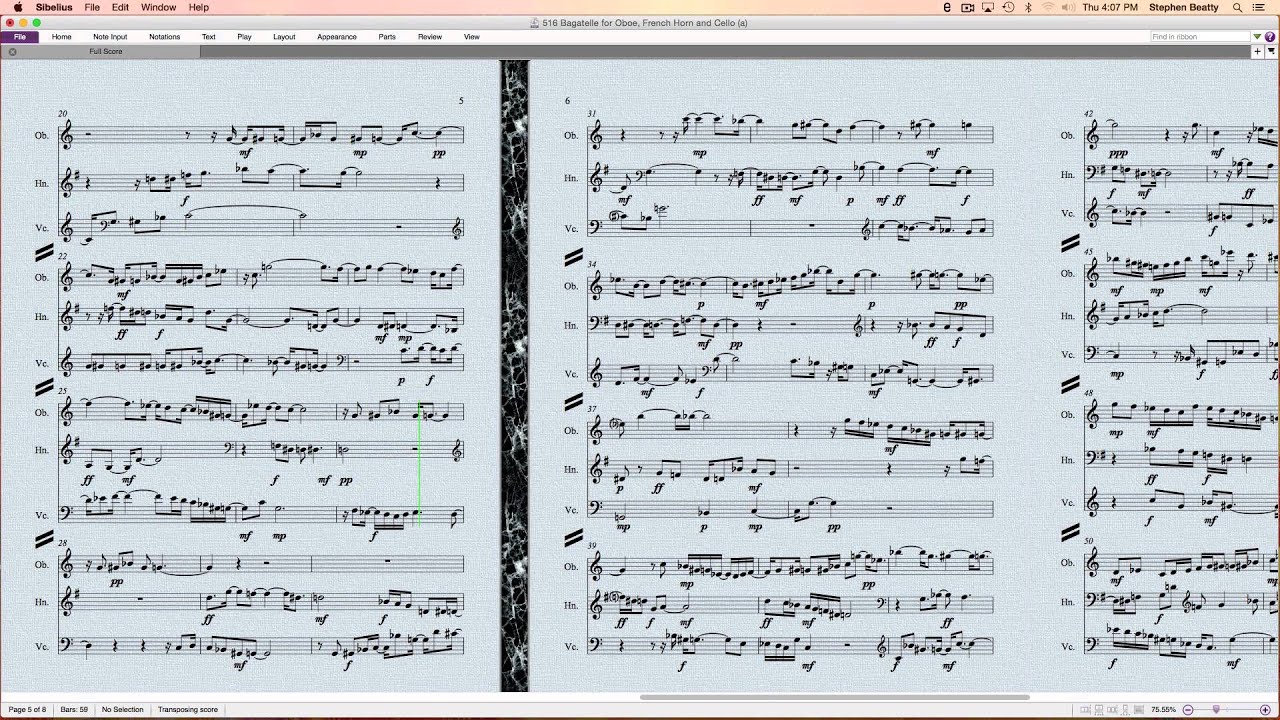This screenshot has width=1280, height=720.
Task: Switch to the Appearance ribbon tab
Action: pos(337,37)
